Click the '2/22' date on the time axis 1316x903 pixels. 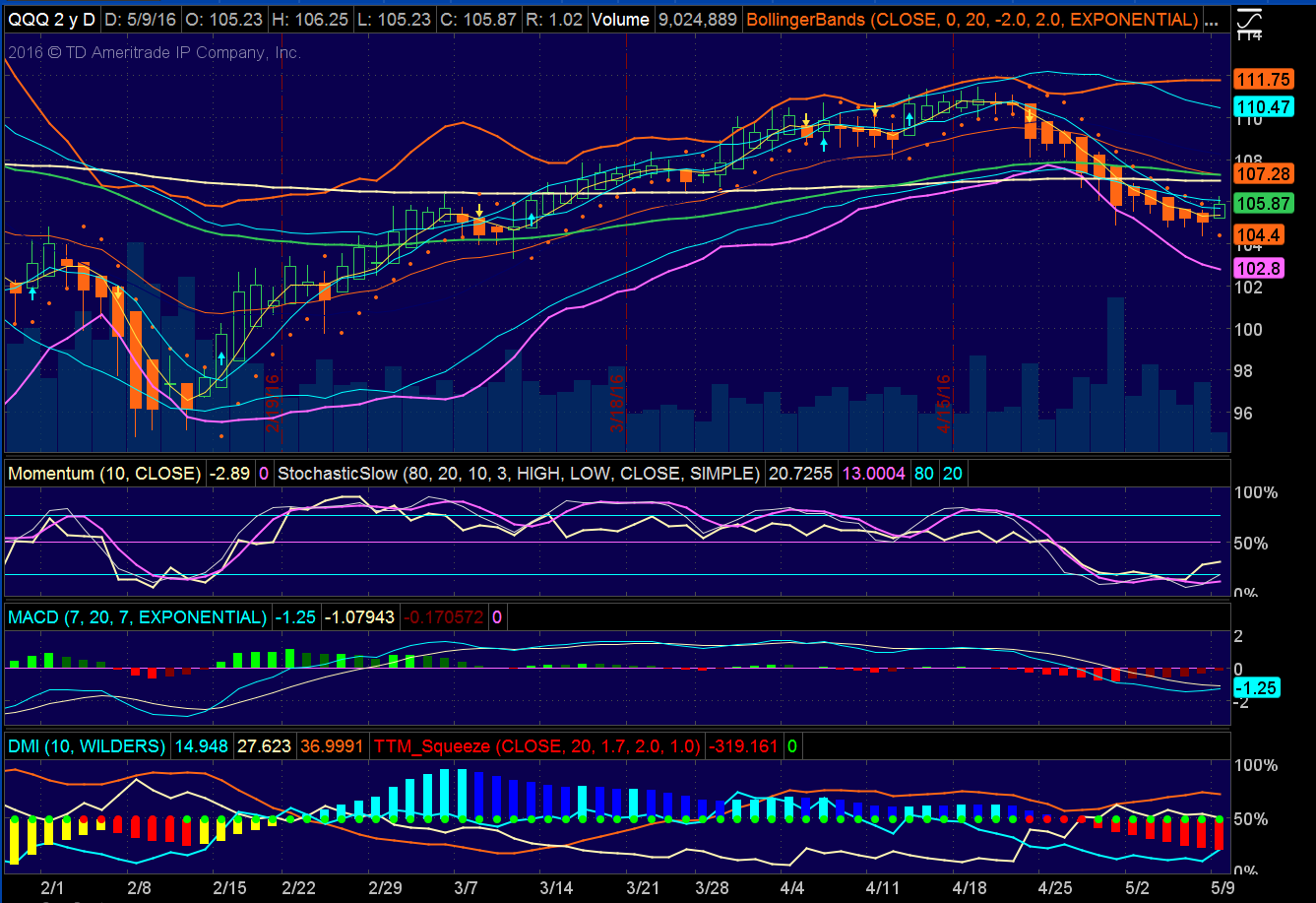(x=299, y=887)
